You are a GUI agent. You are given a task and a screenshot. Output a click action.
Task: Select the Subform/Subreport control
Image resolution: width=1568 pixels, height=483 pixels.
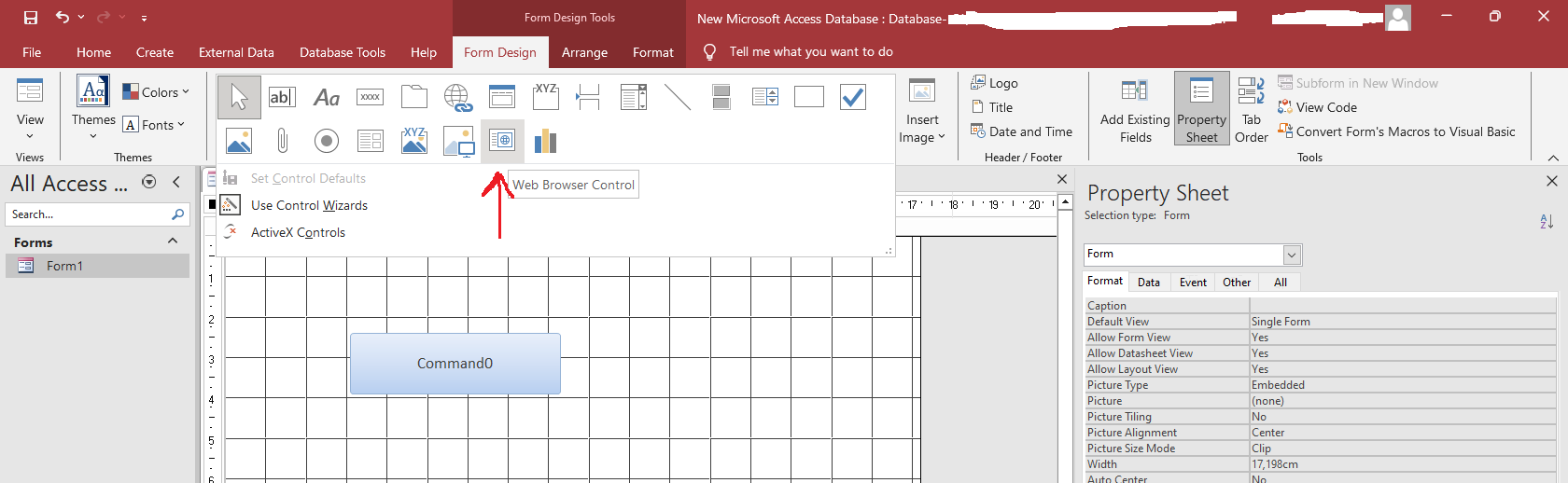[x=371, y=141]
